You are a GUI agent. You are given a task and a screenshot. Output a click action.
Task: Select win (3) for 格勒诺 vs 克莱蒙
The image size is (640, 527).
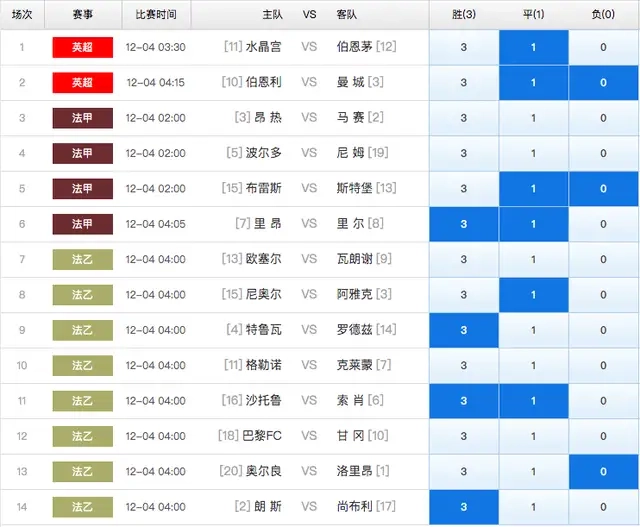pos(464,365)
